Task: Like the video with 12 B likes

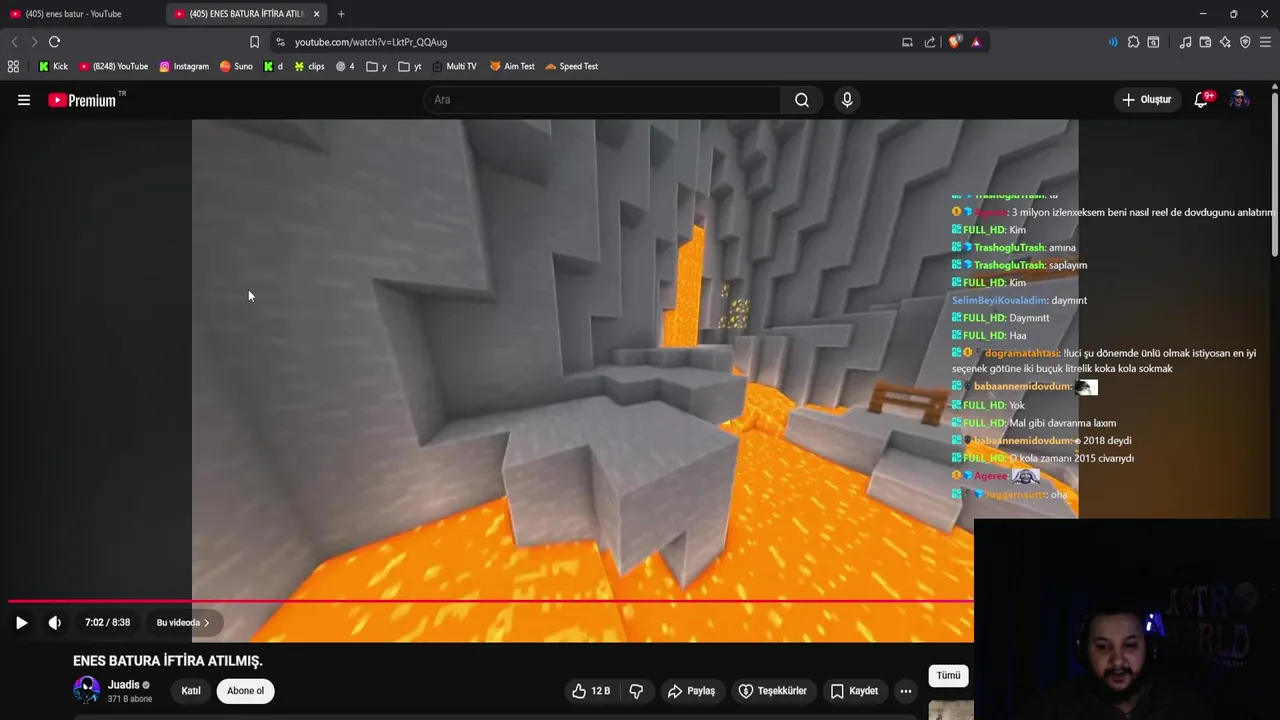Action: pyautogui.click(x=590, y=691)
